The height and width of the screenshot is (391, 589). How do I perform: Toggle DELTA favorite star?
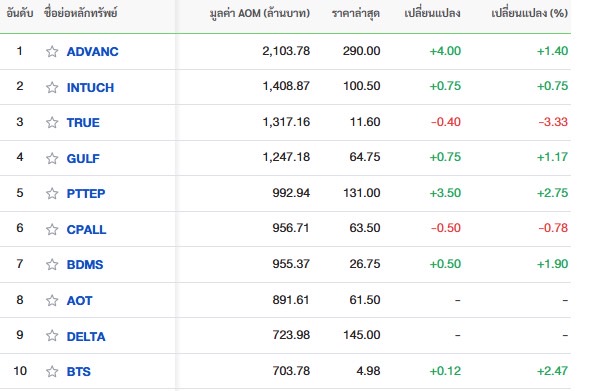pyautogui.click(x=52, y=335)
